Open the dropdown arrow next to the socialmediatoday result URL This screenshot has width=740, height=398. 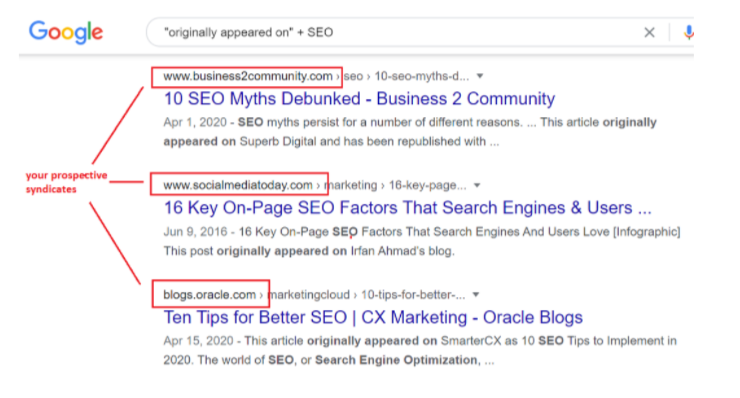pos(477,185)
